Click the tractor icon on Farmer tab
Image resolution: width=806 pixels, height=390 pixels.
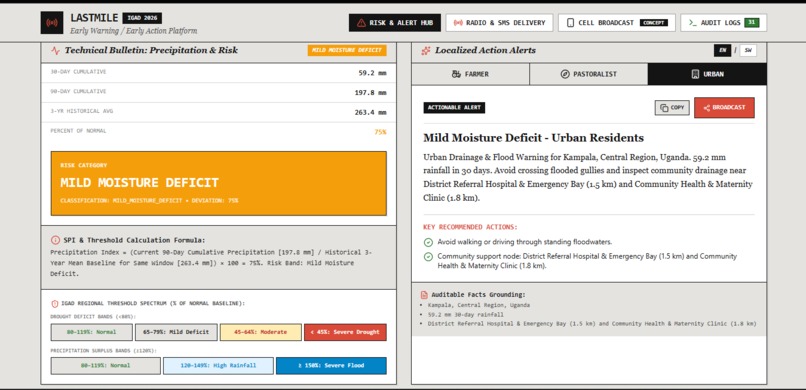pyautogui.click(x=456, y=74)
